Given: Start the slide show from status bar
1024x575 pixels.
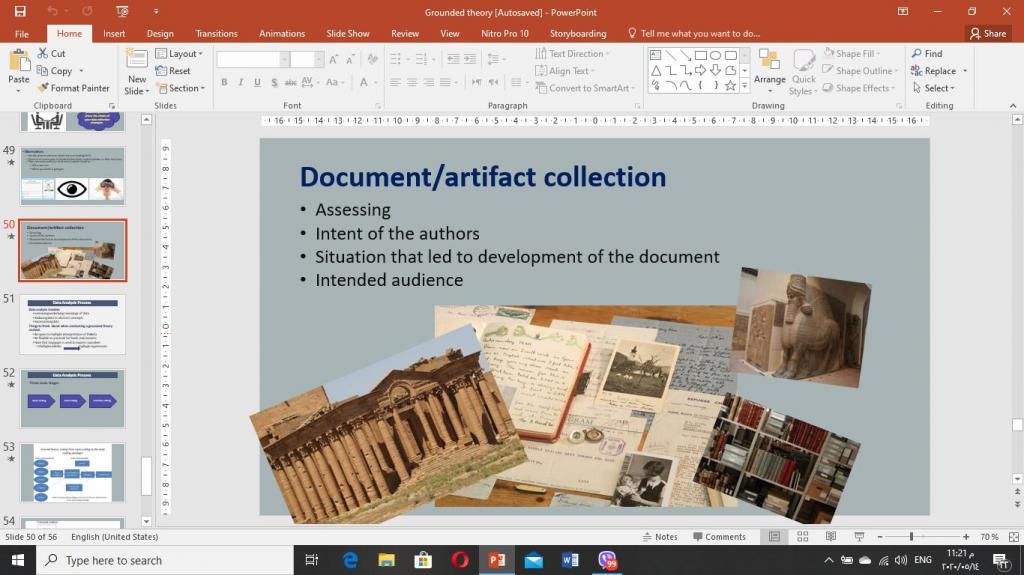Looking at the screenshot, I should pyautogui.click(x=859, y=537).
